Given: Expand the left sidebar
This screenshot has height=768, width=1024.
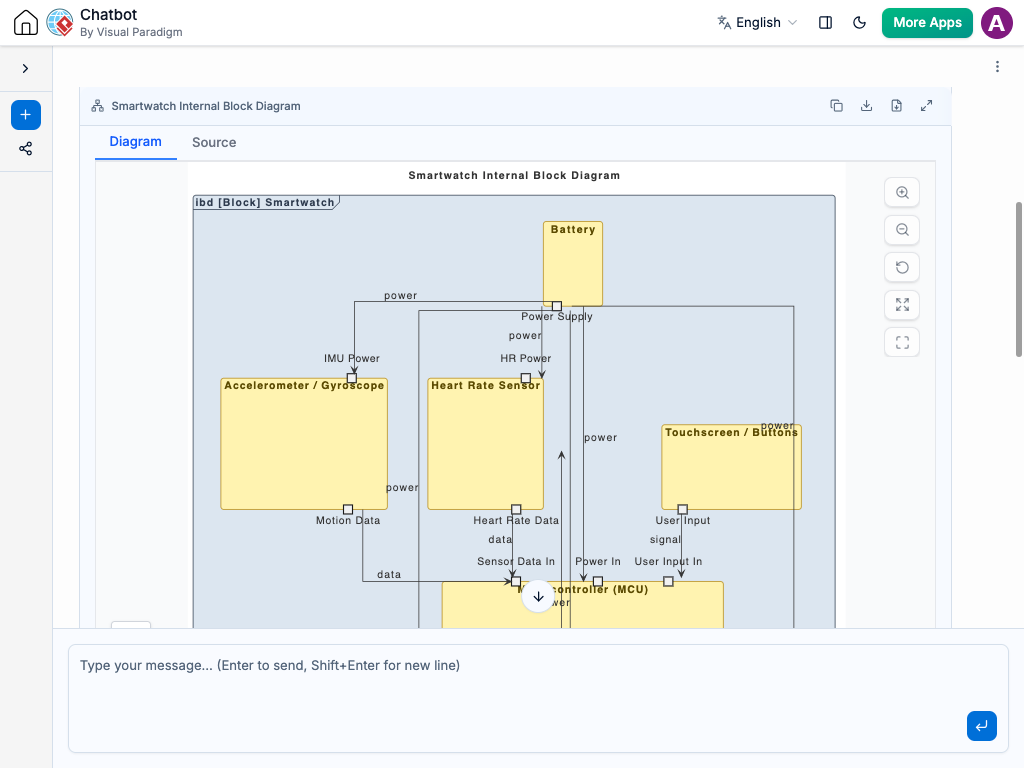Looking at the screenshot, I should tap(25, 68).
